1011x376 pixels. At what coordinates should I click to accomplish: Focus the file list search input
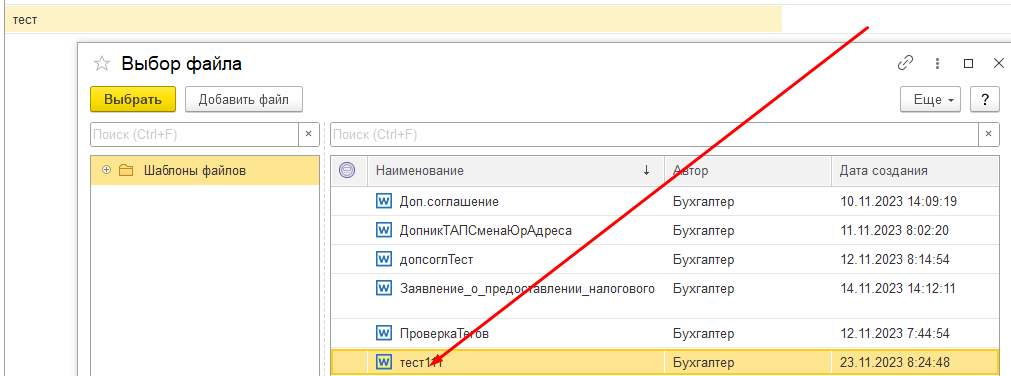pyautogui.click(x=654, y=134)
